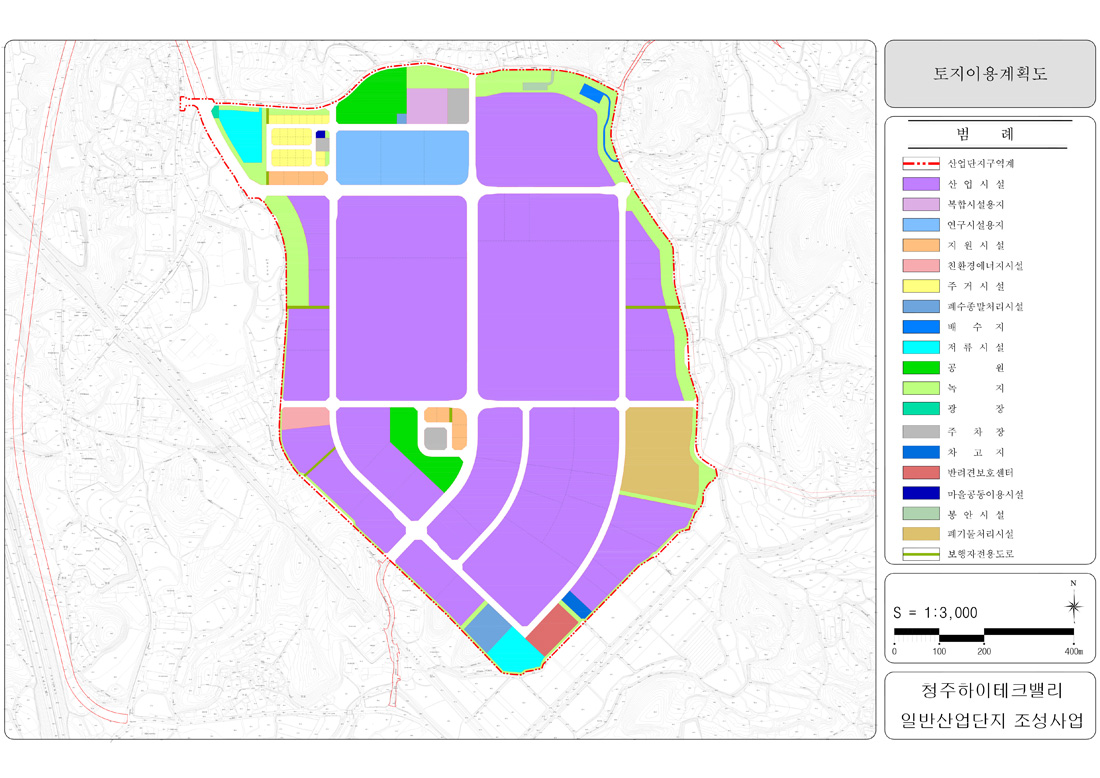The width and height of the screenshot is (1100, 778).
Task: Click the 산업단지구역계 legend label
Action: pyautogui.click(x=981, y=164)
